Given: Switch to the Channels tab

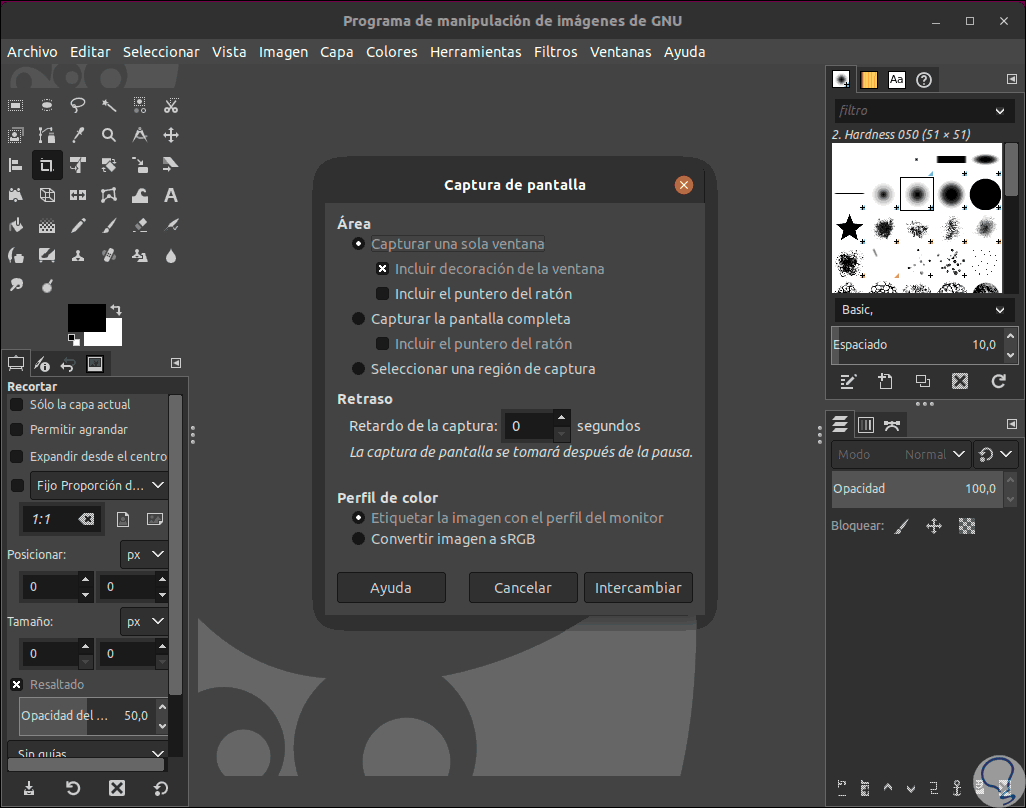Looking at the screenshot, I should (866, 425).
